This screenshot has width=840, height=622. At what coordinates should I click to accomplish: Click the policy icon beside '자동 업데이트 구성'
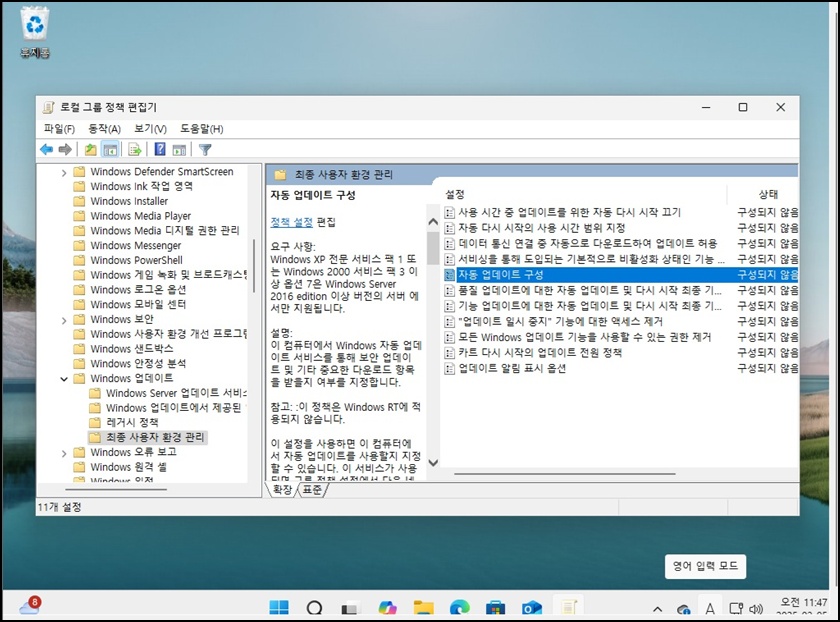[x=449, y=275]
